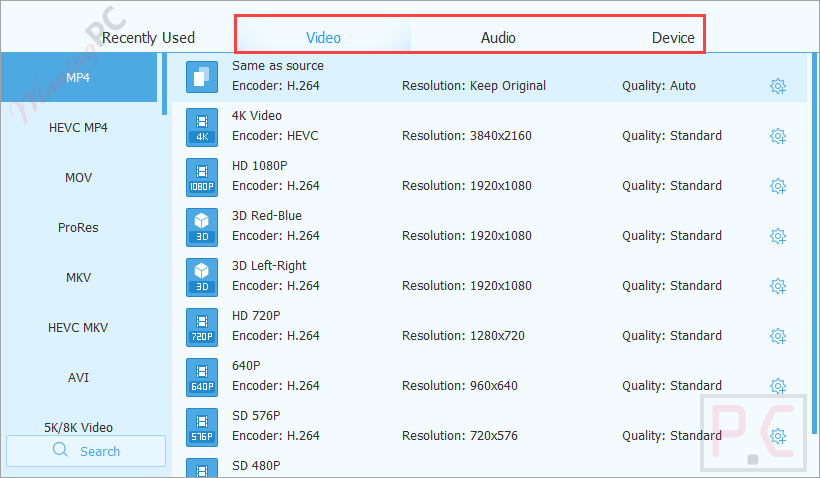The image size is (820, 478).
Task: Select 5K/8K Video format in sidebar
Action: tap(78, 427)
